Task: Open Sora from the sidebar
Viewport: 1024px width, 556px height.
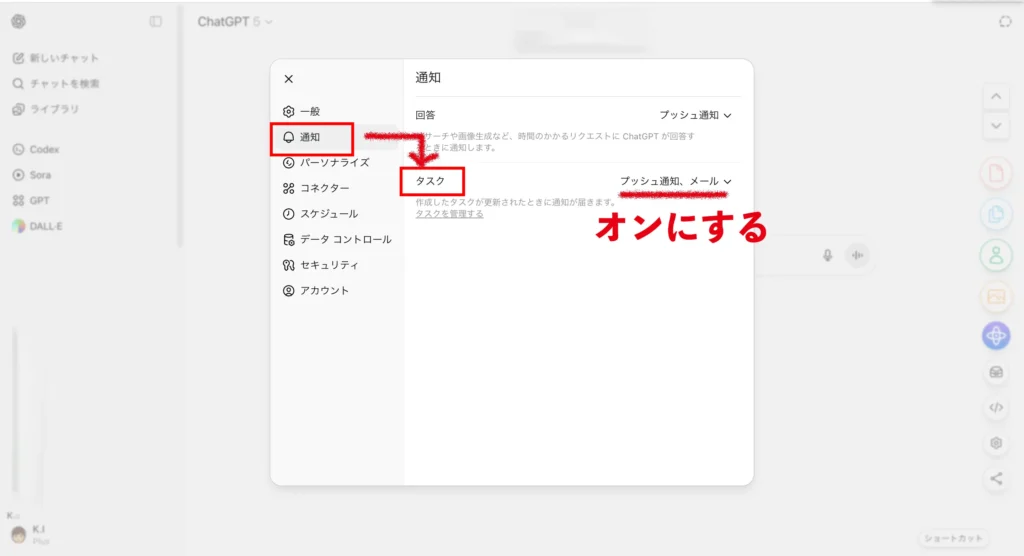Action: [32, 175]
